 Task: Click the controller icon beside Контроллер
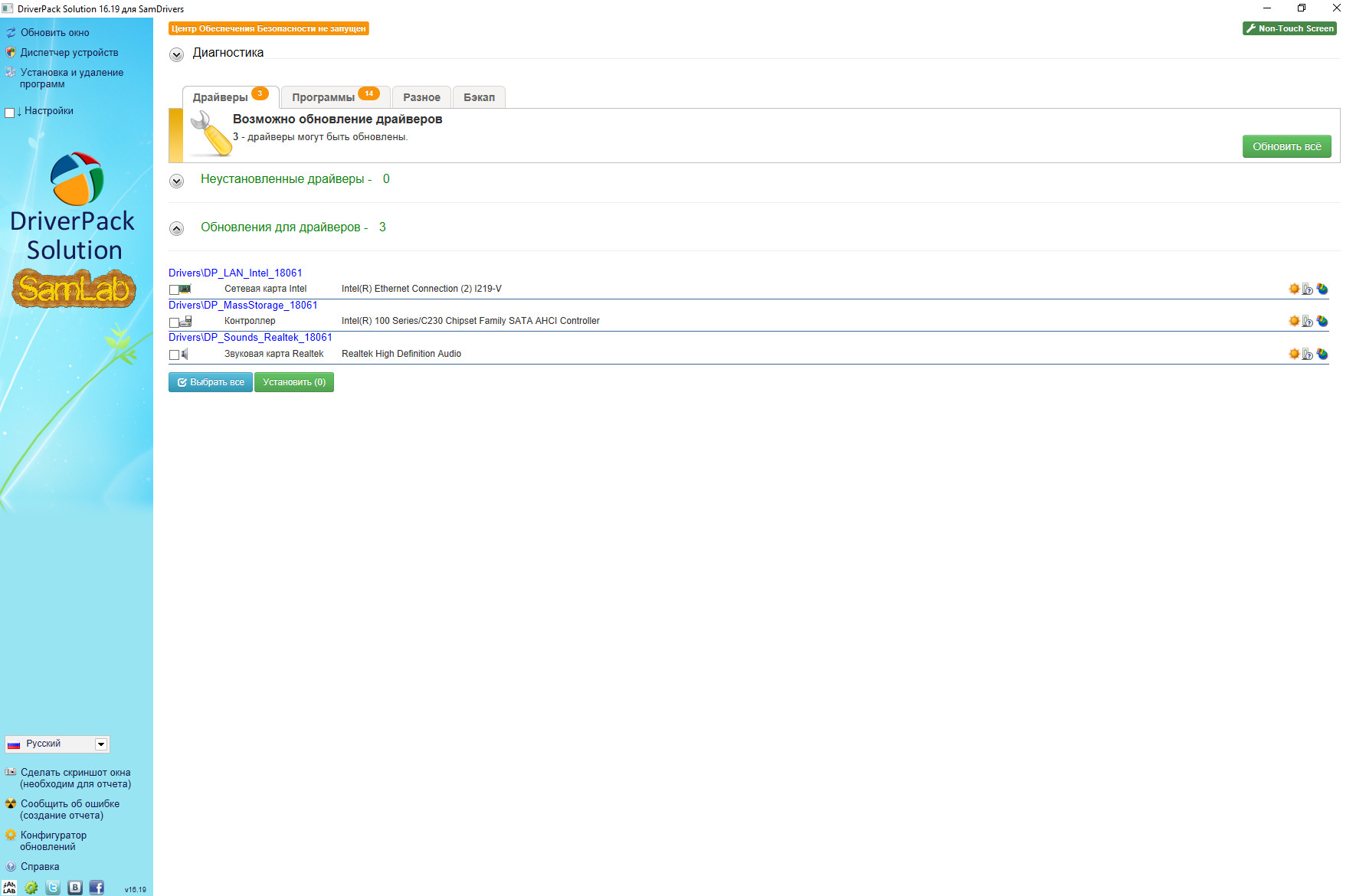point(186,322)
